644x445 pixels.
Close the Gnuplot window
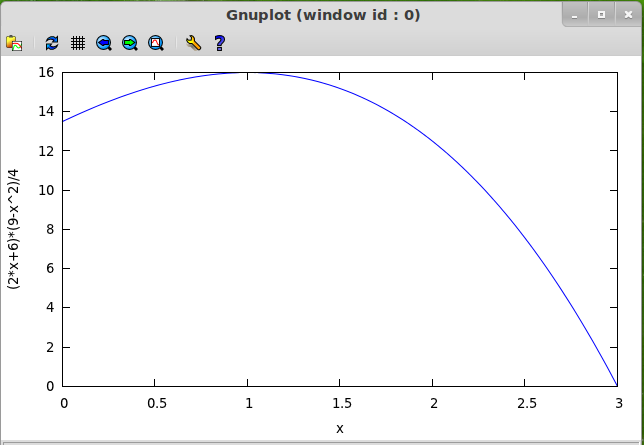pos(627,14)
